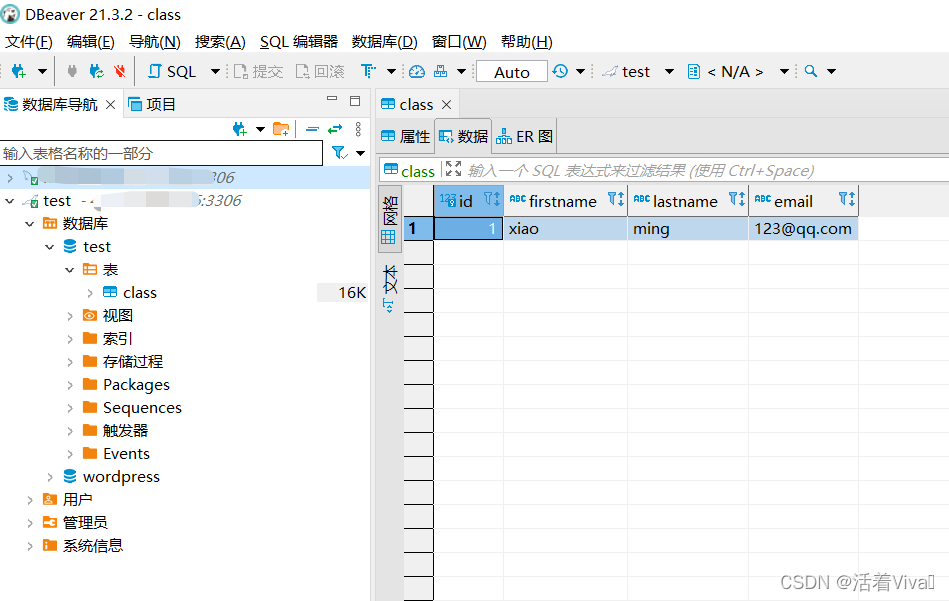Screen dimensions: 949x601
Task: Open the 导航(N) menu
Action: pos(155,42)
